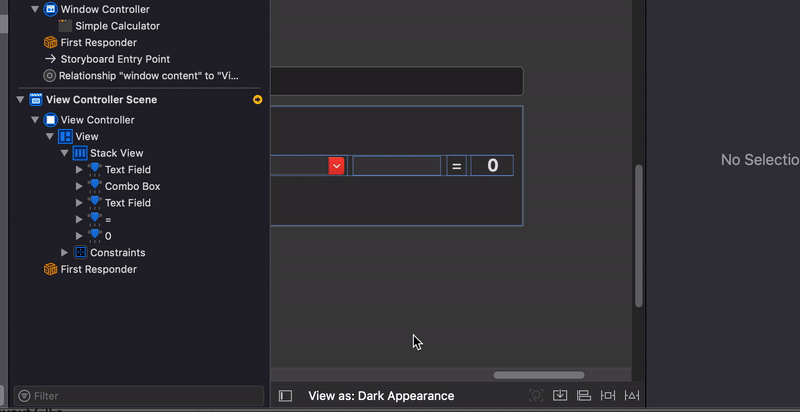800x412 pixels.
Task: Click the view controller scene title bar
Action: pyautogui.click(x=396, y=81)
